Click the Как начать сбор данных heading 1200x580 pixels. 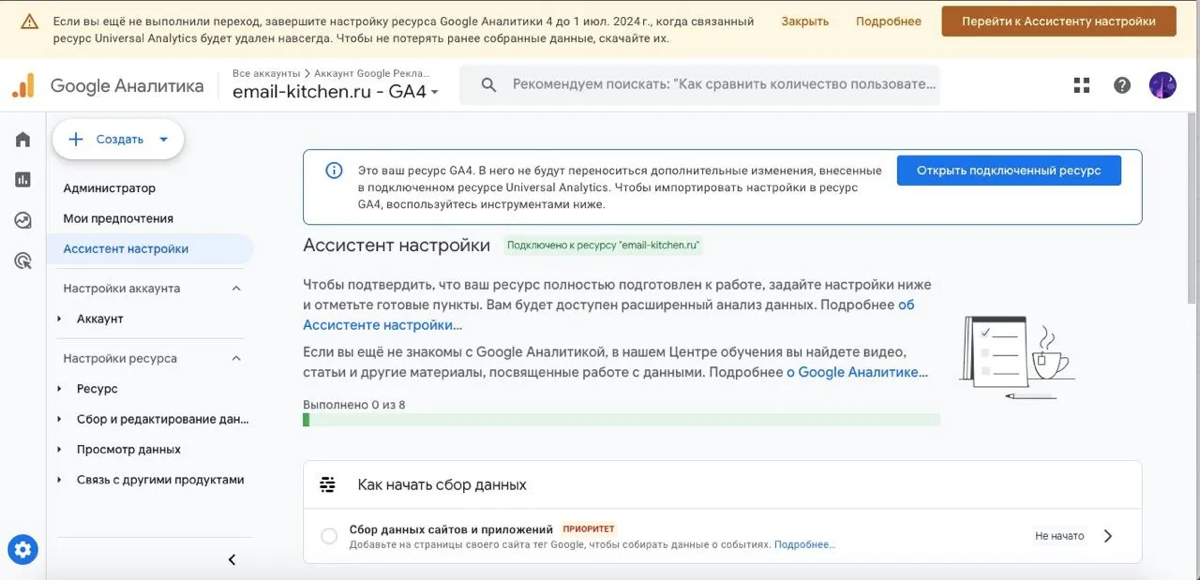coord(442,485)
